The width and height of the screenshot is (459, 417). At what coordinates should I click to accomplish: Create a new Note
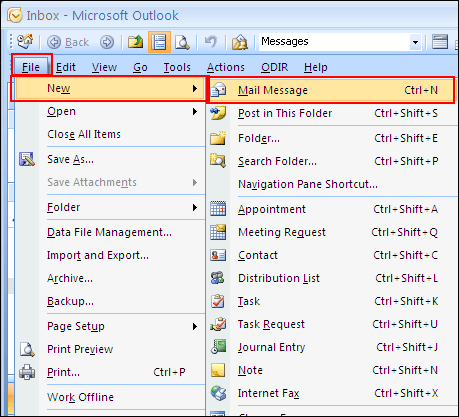332,370
